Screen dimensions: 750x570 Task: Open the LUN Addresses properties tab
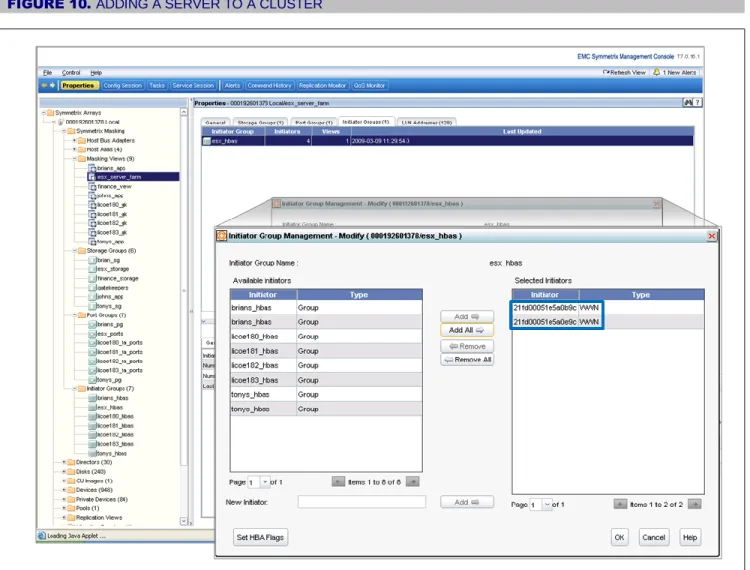pos(427,122)
